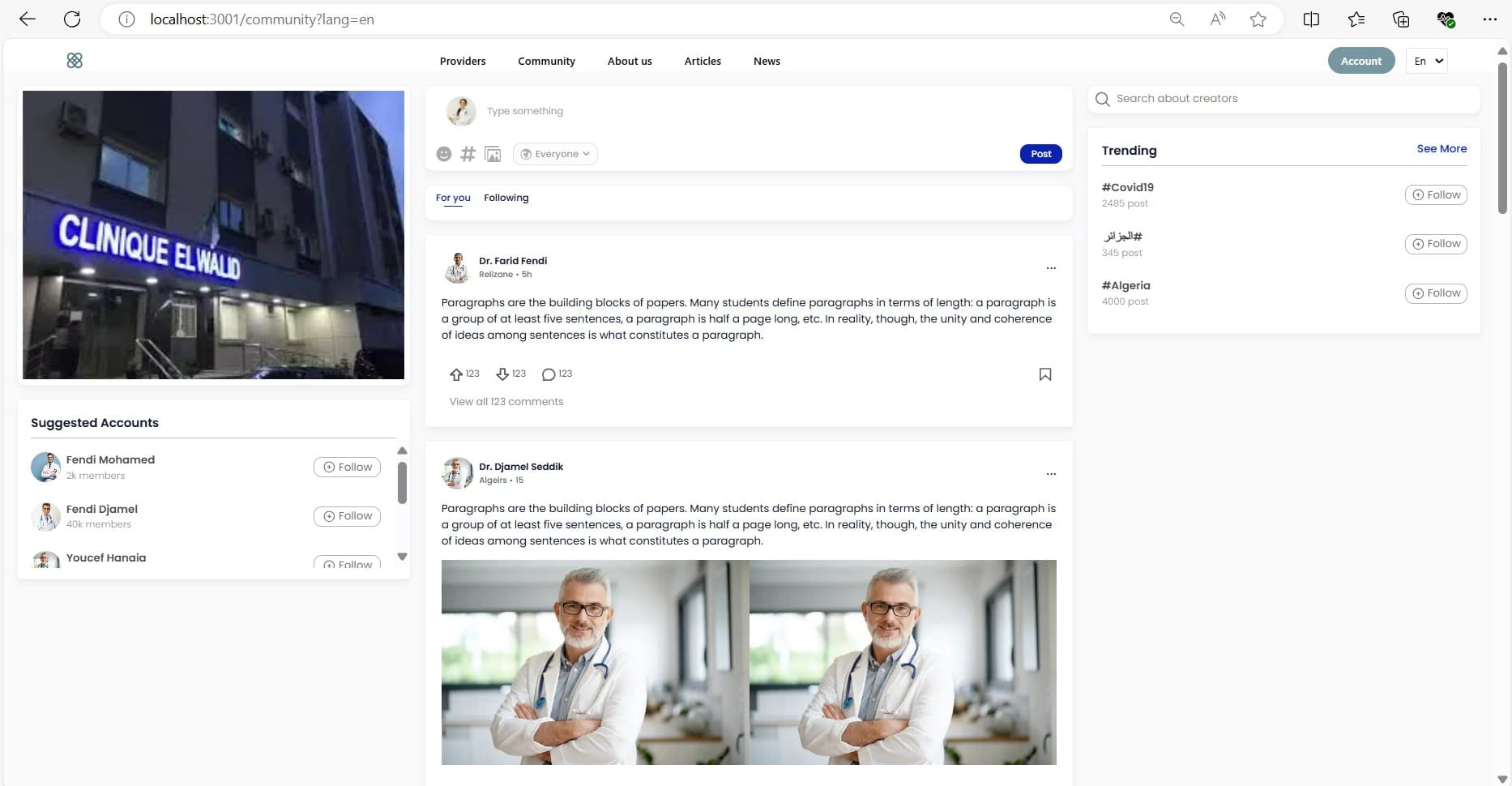Screen dimensions: 1512x786
Task: Go to Providers in the navigation menu
Action: [x=463, y=62]
